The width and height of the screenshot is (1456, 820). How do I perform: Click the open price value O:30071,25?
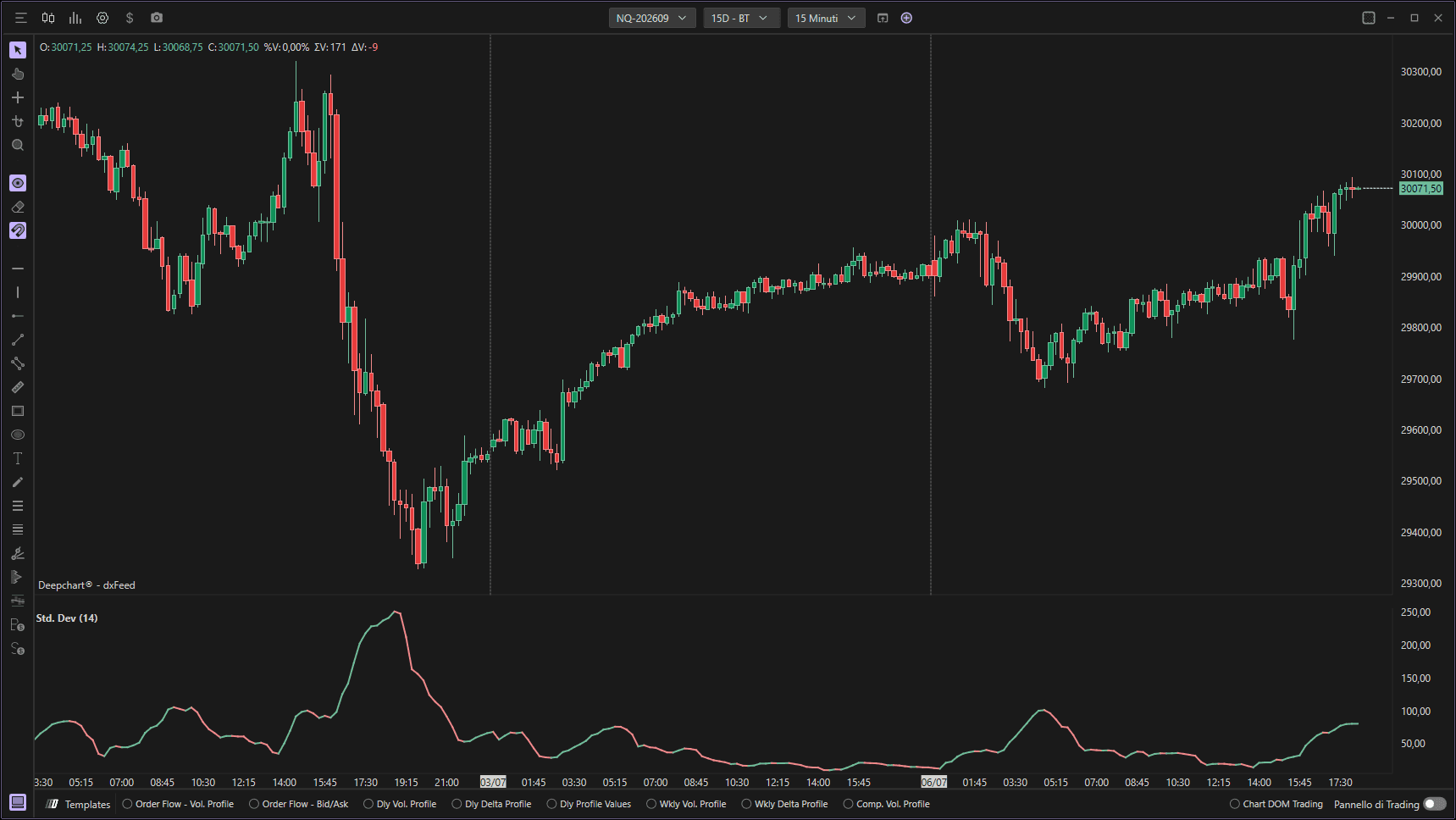click(66, 47)
